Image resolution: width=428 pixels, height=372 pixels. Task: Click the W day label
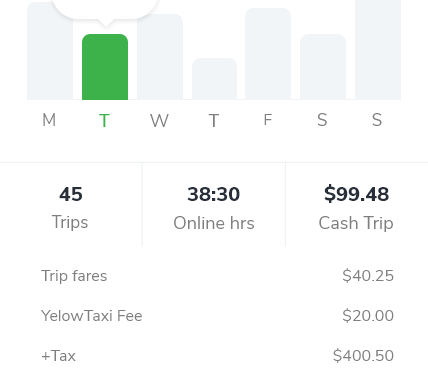(159, 120)
